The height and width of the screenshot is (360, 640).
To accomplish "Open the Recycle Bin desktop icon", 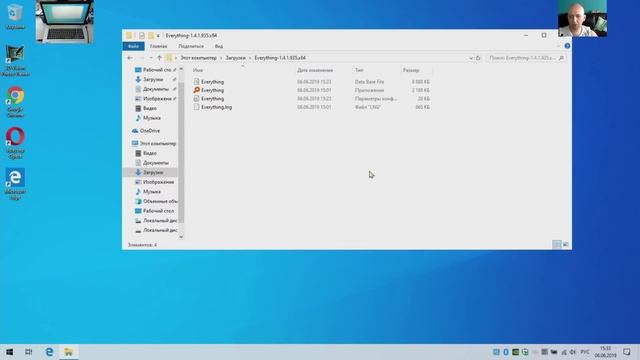I will pos(15,17).
